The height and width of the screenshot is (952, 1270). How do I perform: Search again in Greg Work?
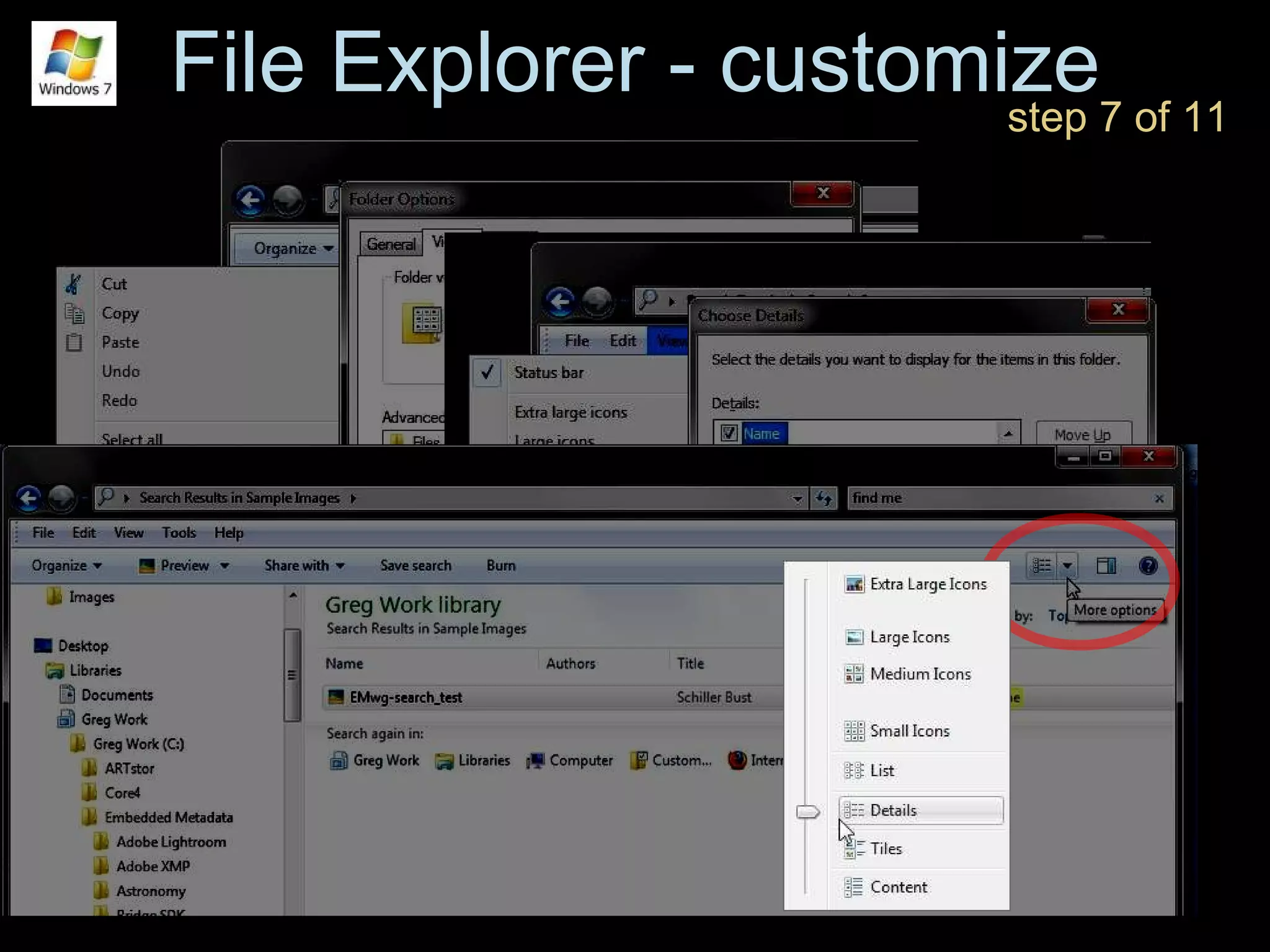(375, 760)
